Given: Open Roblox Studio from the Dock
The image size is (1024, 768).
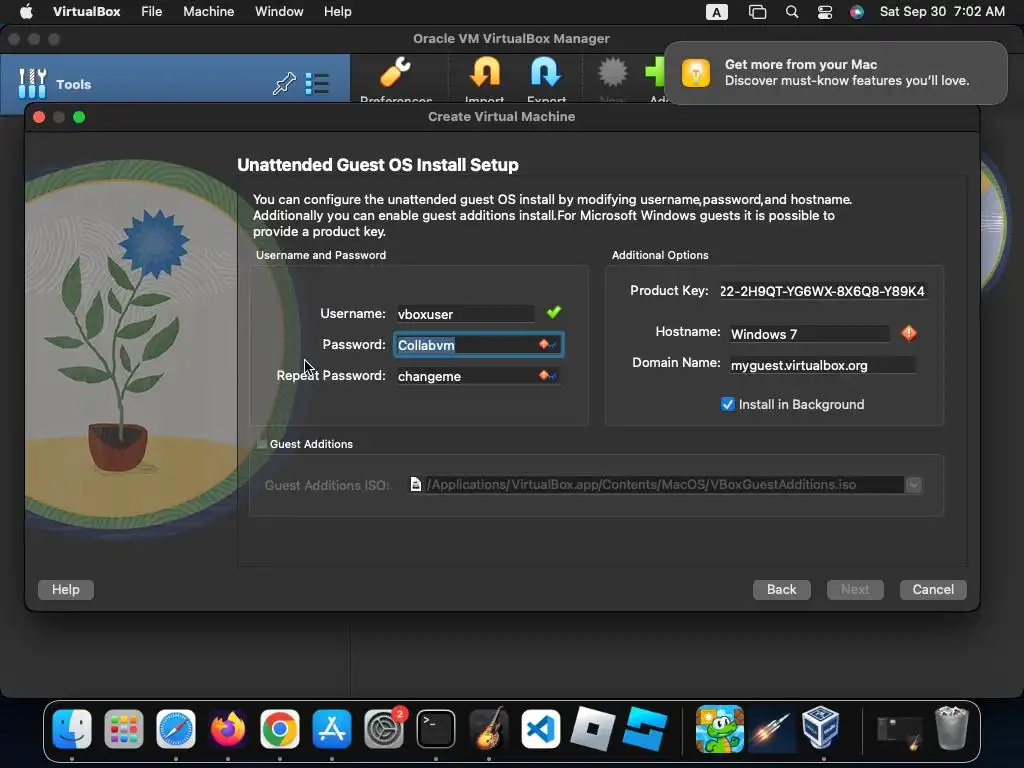Looking at the screenshot, I should click(x=645, y=728).
